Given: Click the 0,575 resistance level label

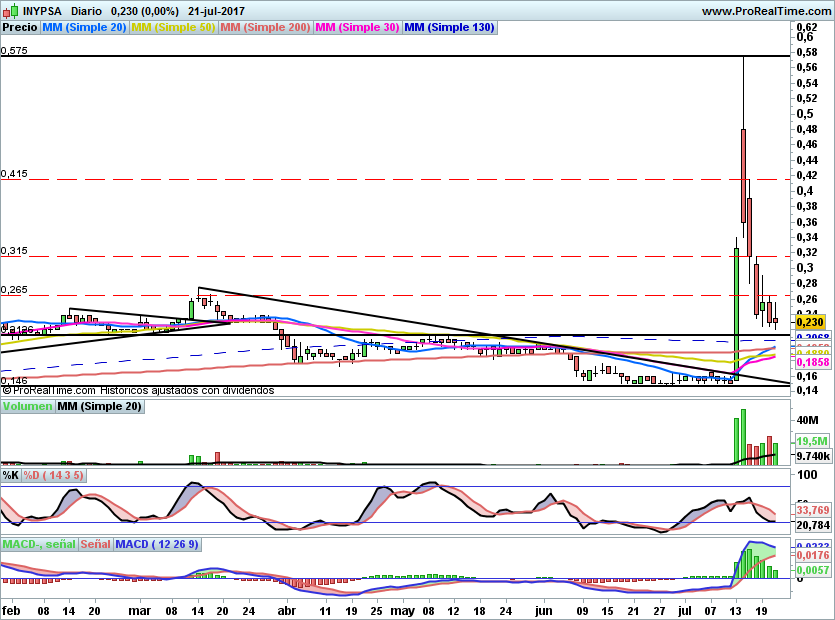Looking at the screenshot, I should click(14, 50).
